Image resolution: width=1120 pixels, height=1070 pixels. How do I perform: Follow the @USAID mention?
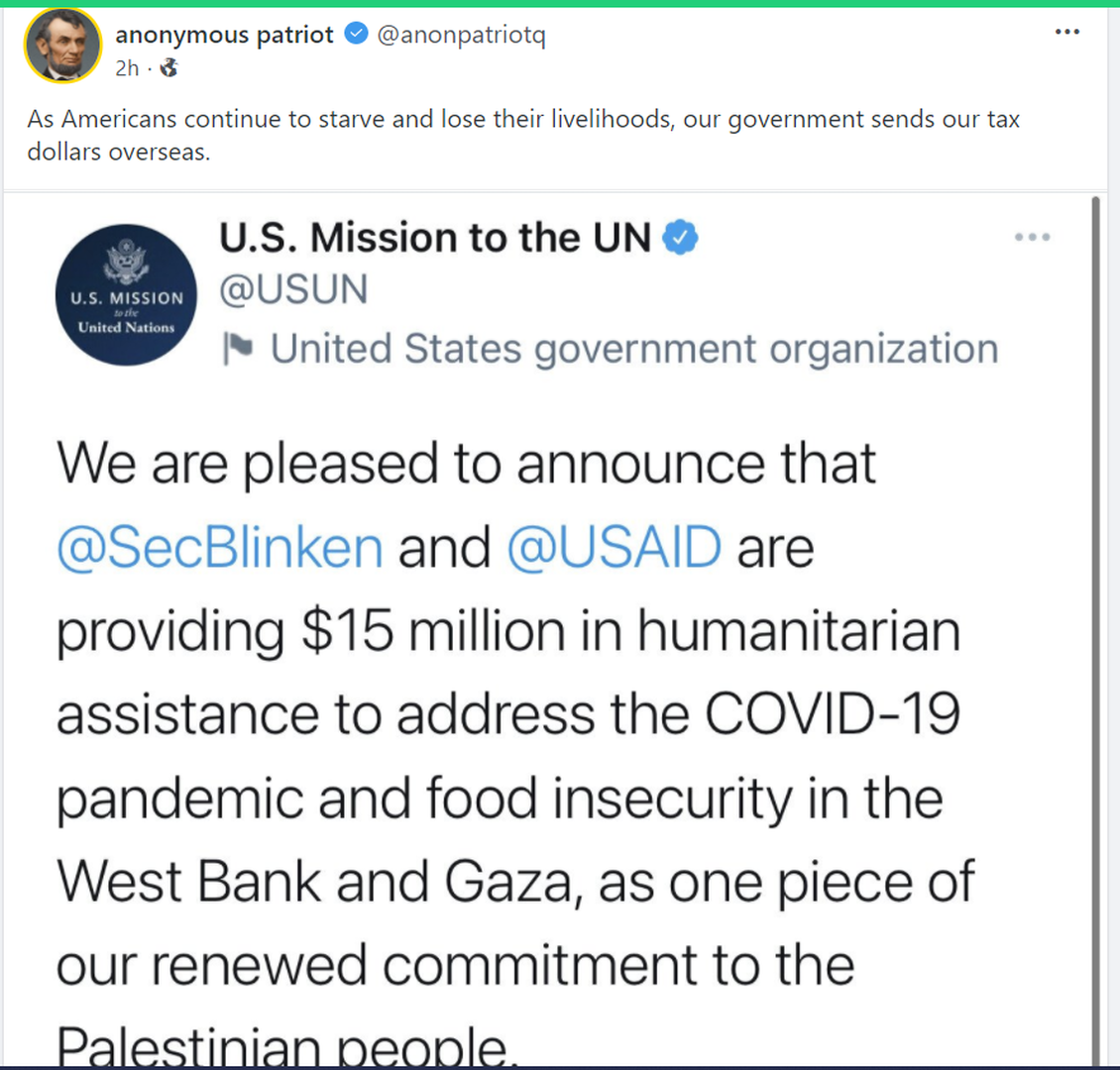pyautogui.click(x=614, y=548)
